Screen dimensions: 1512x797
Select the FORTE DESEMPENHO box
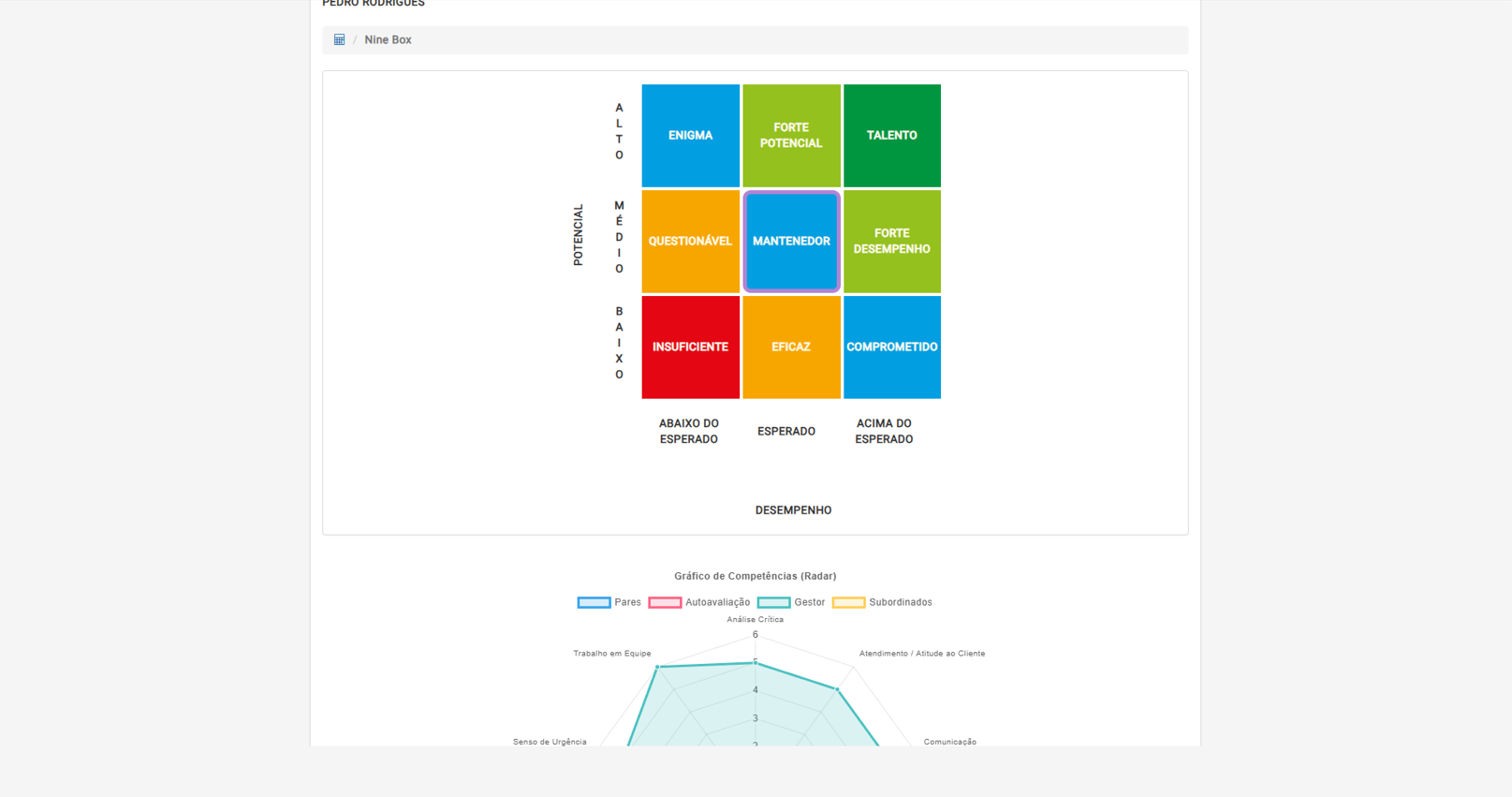click(x=891, y=242)
